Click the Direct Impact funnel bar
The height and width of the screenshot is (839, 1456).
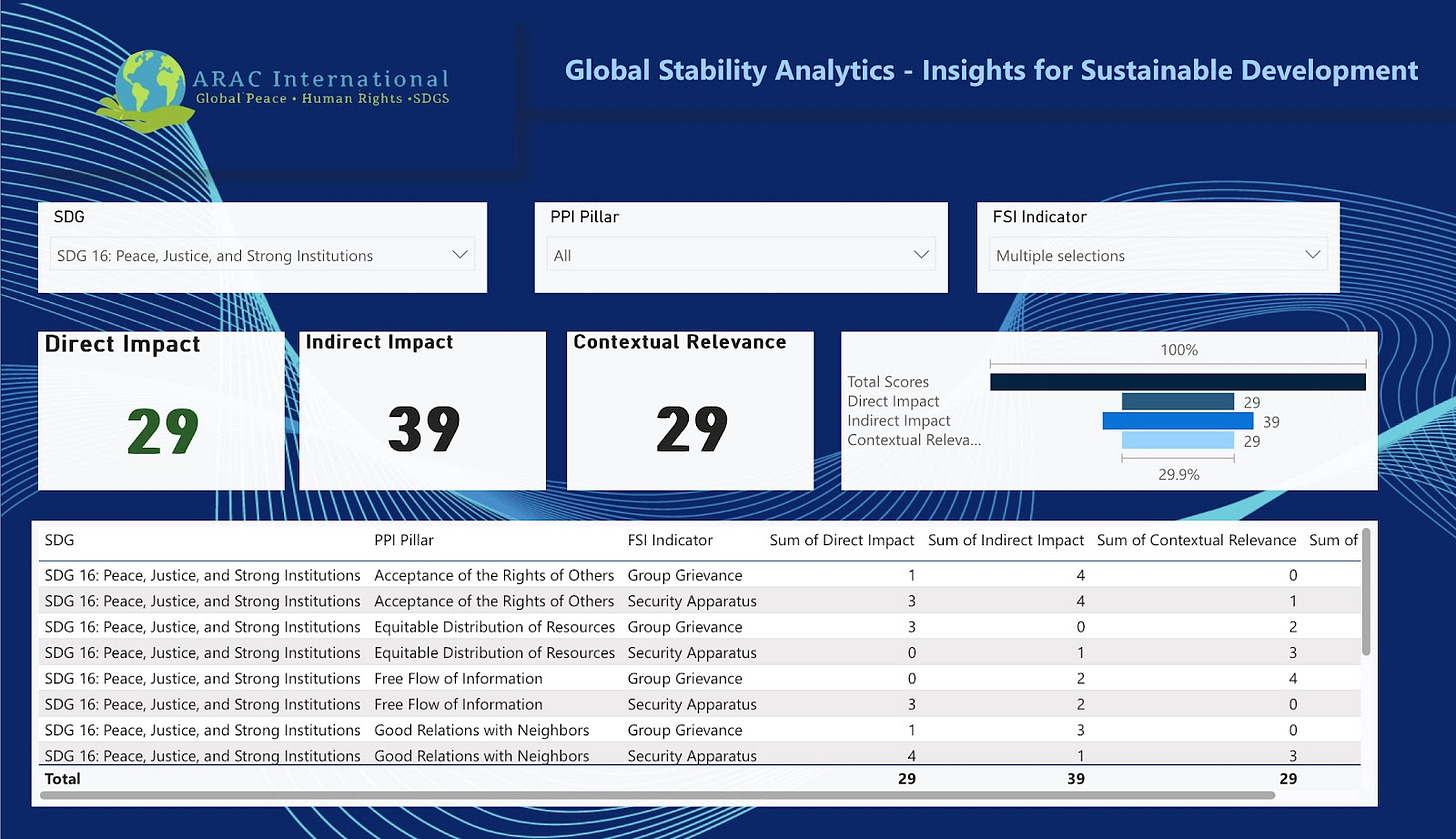(x=1177, y=401)
